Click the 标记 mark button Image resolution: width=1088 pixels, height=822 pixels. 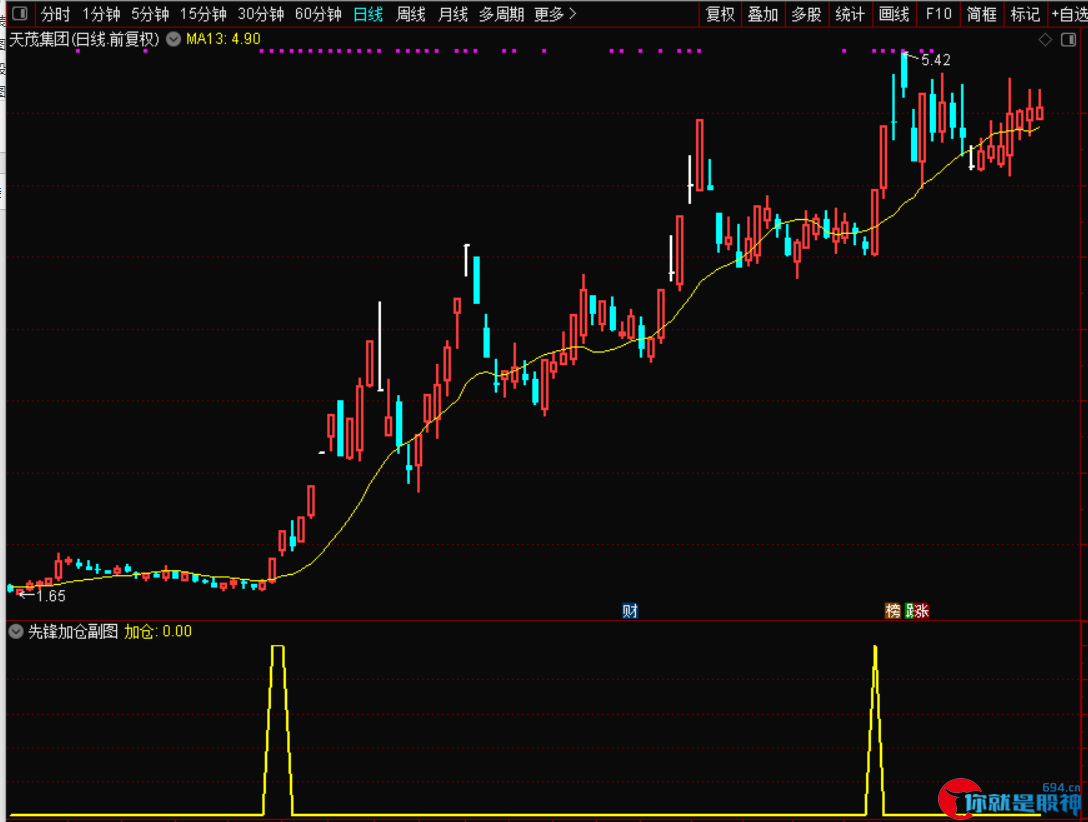(1026, 14)
